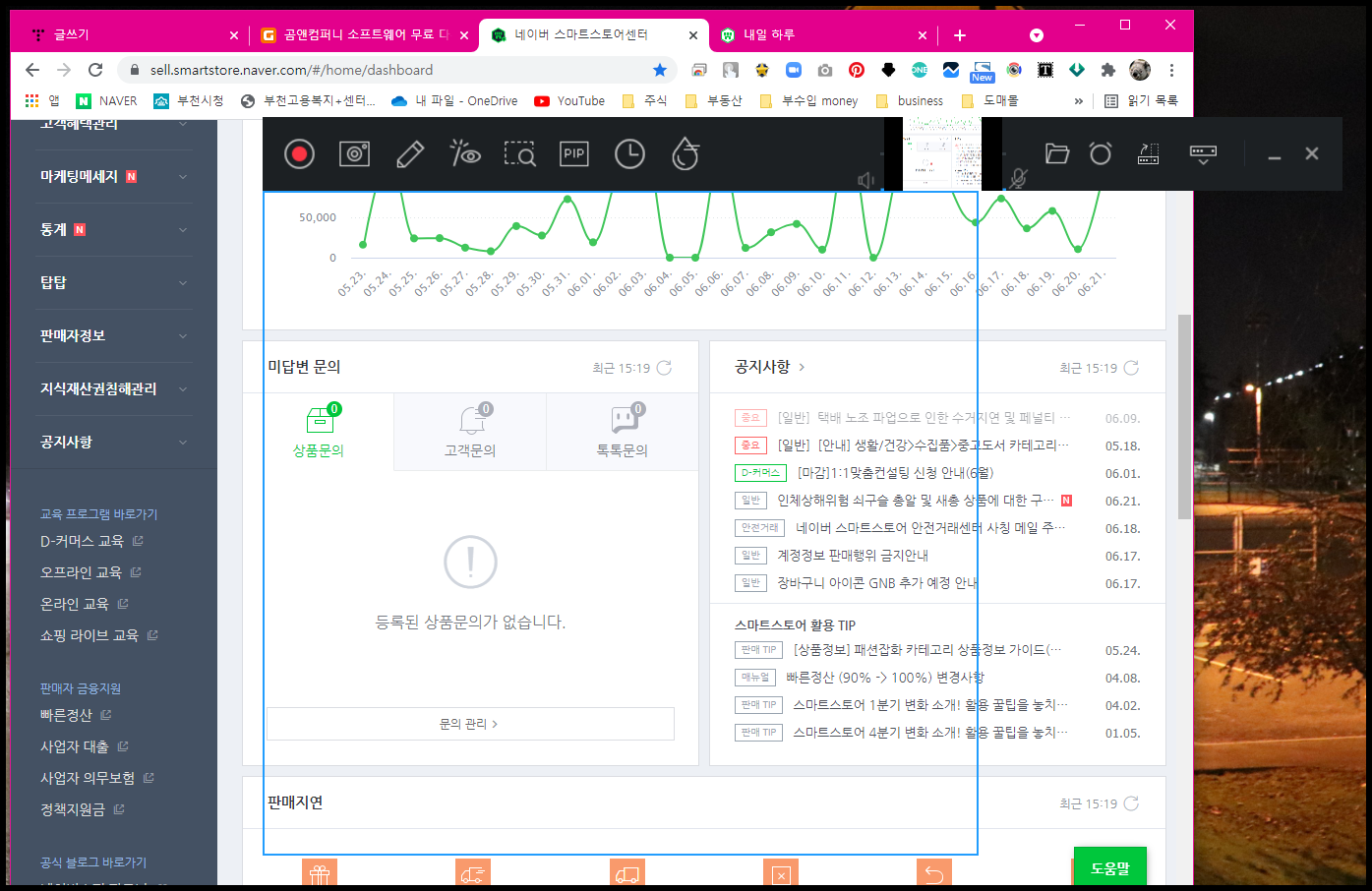Screen dimensions: 1372x891
Task: Click the green down-arrow download extension icon
Action: pyautogui.click(x=1077, y=70)
